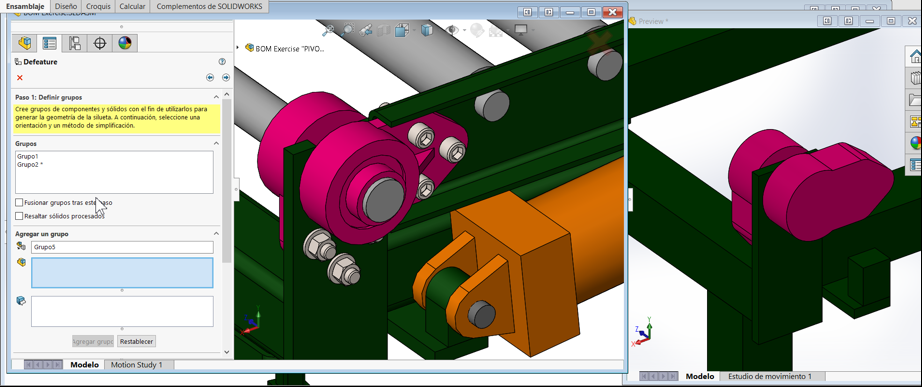Image resolution: width=922 pixels, height=387 pixels.
Task: Collapse Paso 1: Definir grupos section
Action: [216, 97]
